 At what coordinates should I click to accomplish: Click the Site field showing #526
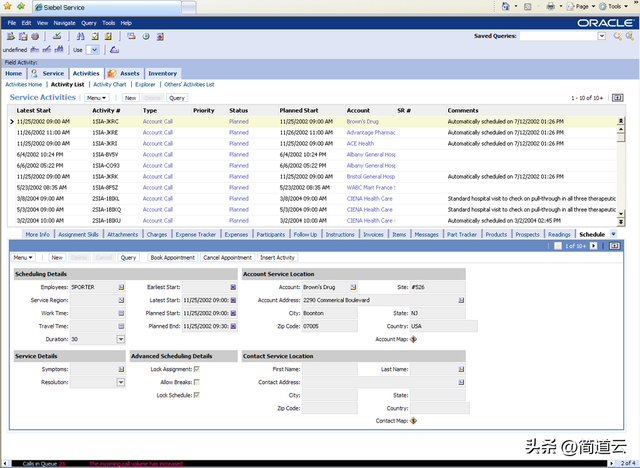(438, 287)
